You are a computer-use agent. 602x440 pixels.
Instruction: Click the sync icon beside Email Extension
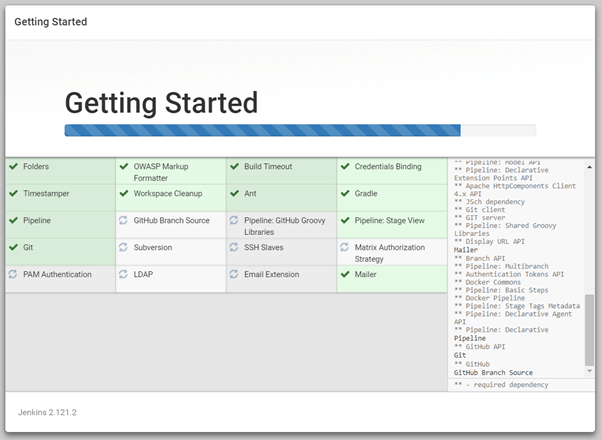point(234,274)
